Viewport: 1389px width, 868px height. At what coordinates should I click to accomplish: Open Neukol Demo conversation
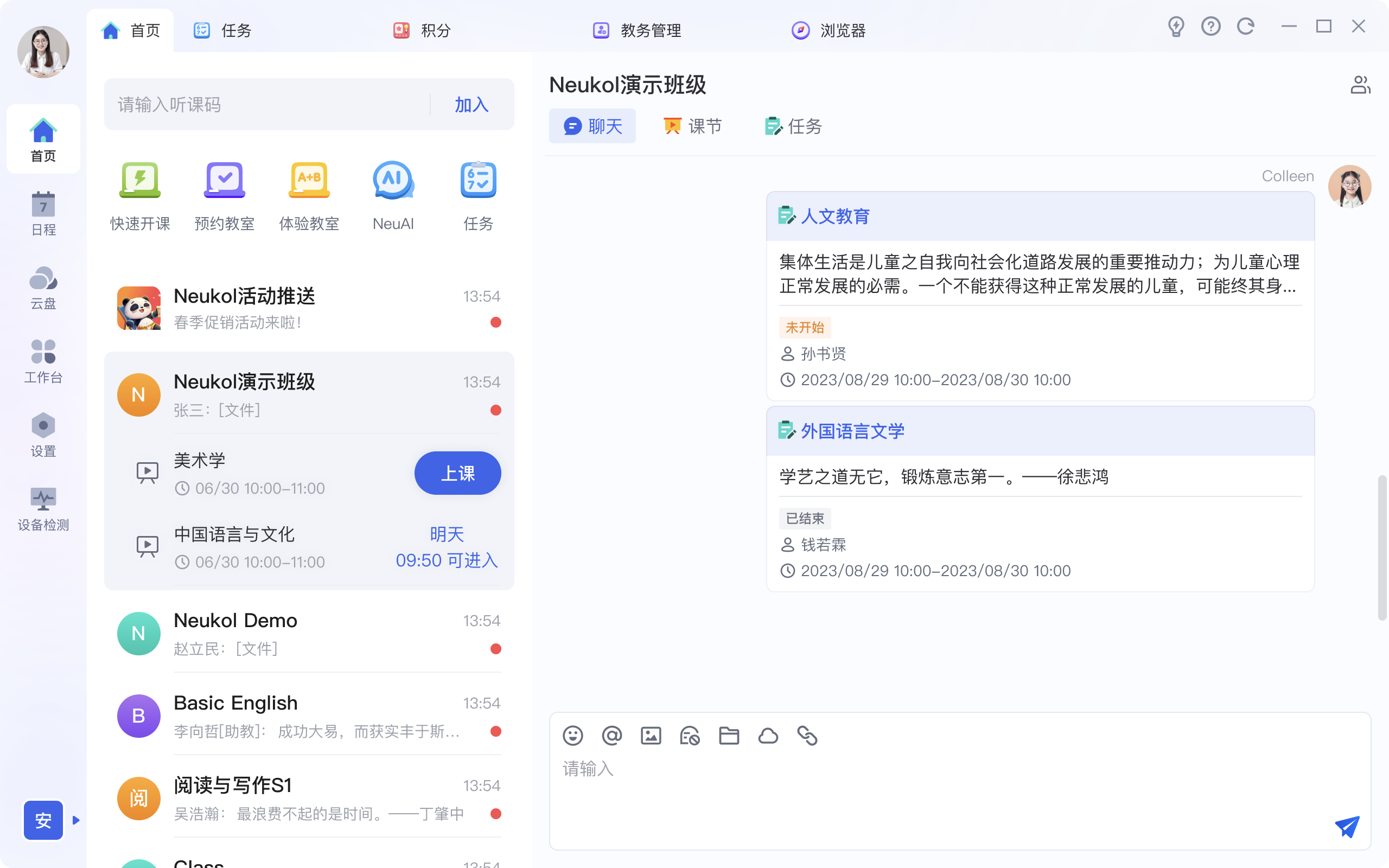(309, 634)
